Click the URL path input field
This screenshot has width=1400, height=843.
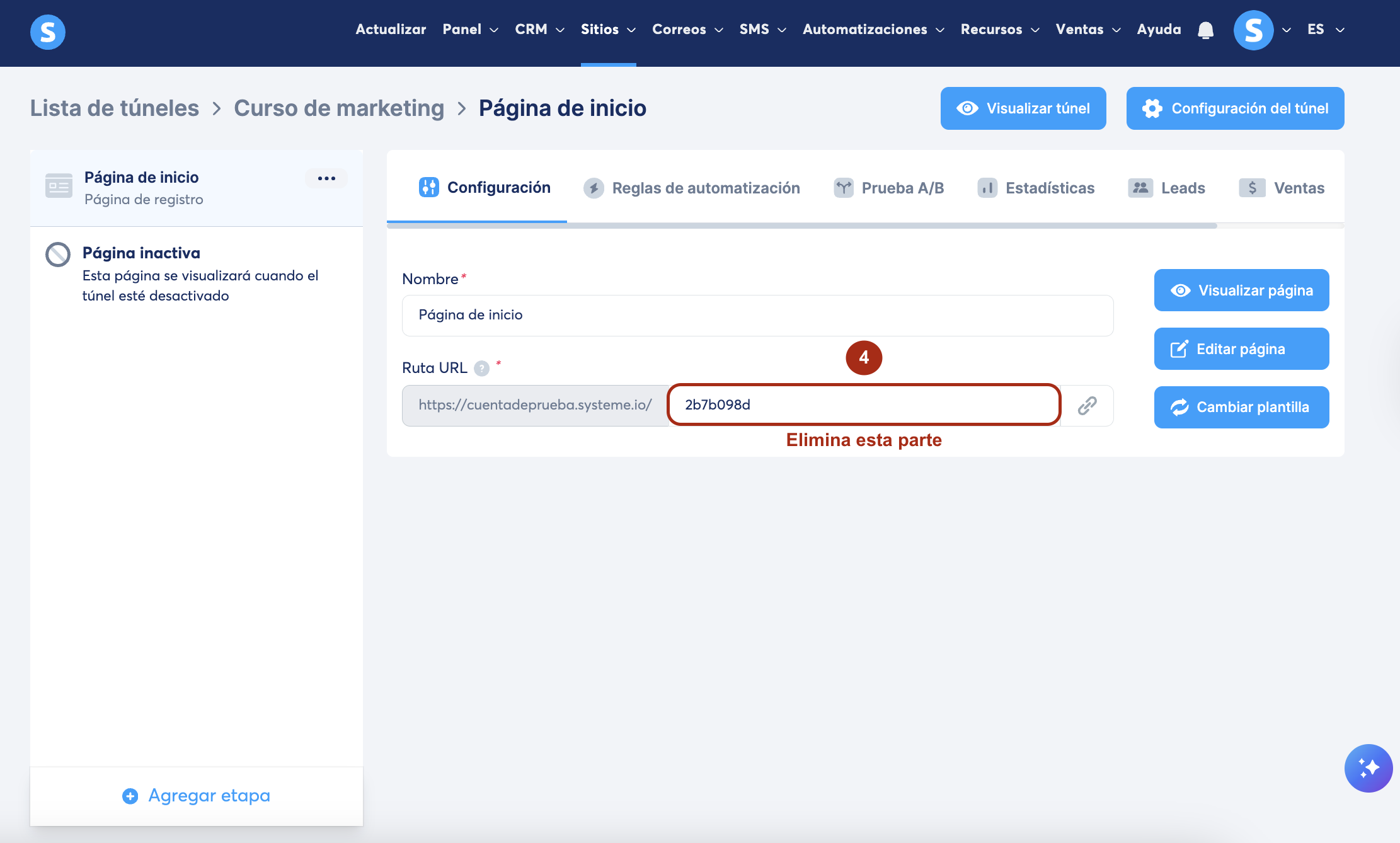[864, 405]
